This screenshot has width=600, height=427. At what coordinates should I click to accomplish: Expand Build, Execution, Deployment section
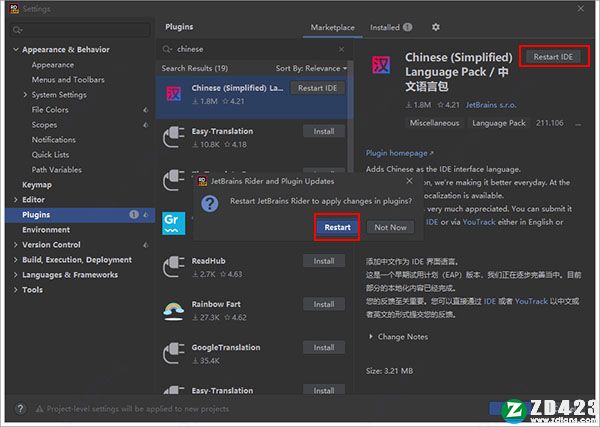coord(16,260)
